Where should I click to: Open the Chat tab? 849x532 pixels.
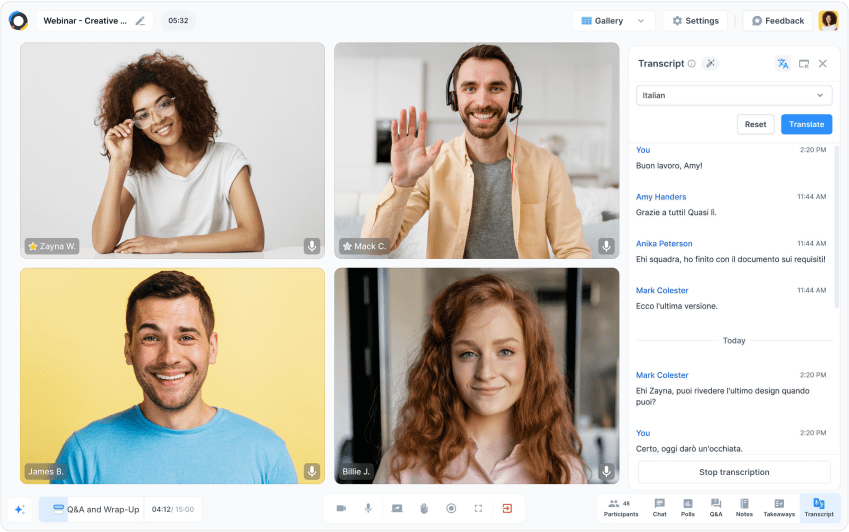[x=659, y=508]
